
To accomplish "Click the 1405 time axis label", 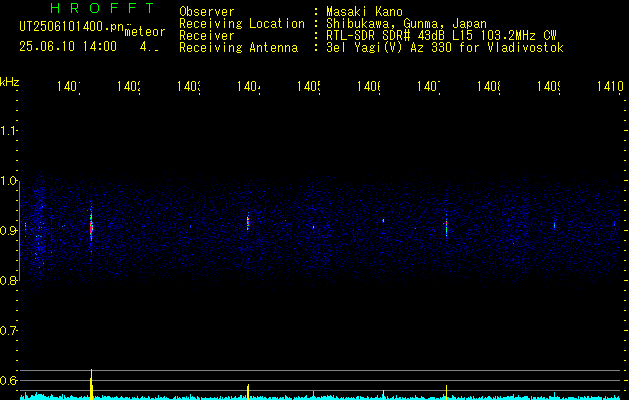I will (x=308, y=87).
